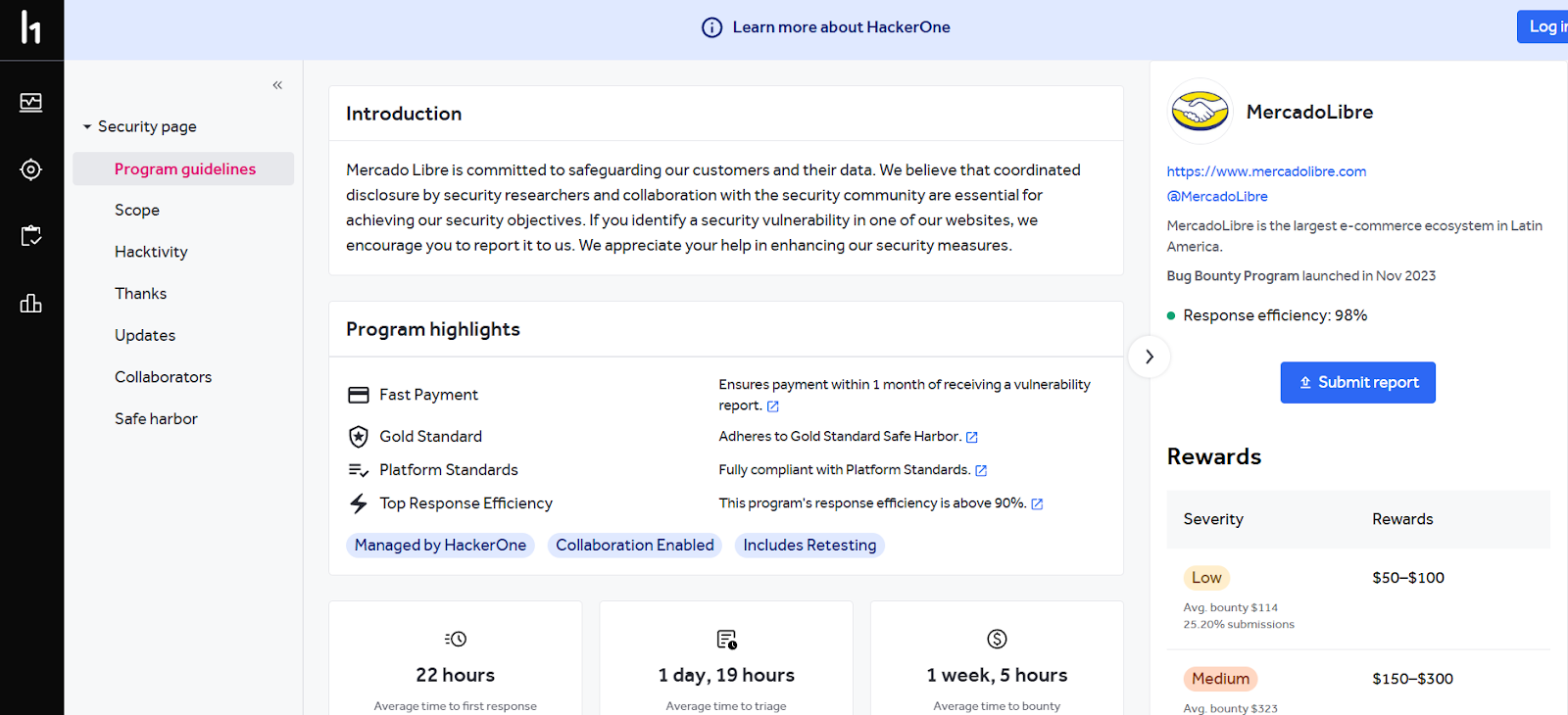Click the Rewards column header

pos(1402,519)
